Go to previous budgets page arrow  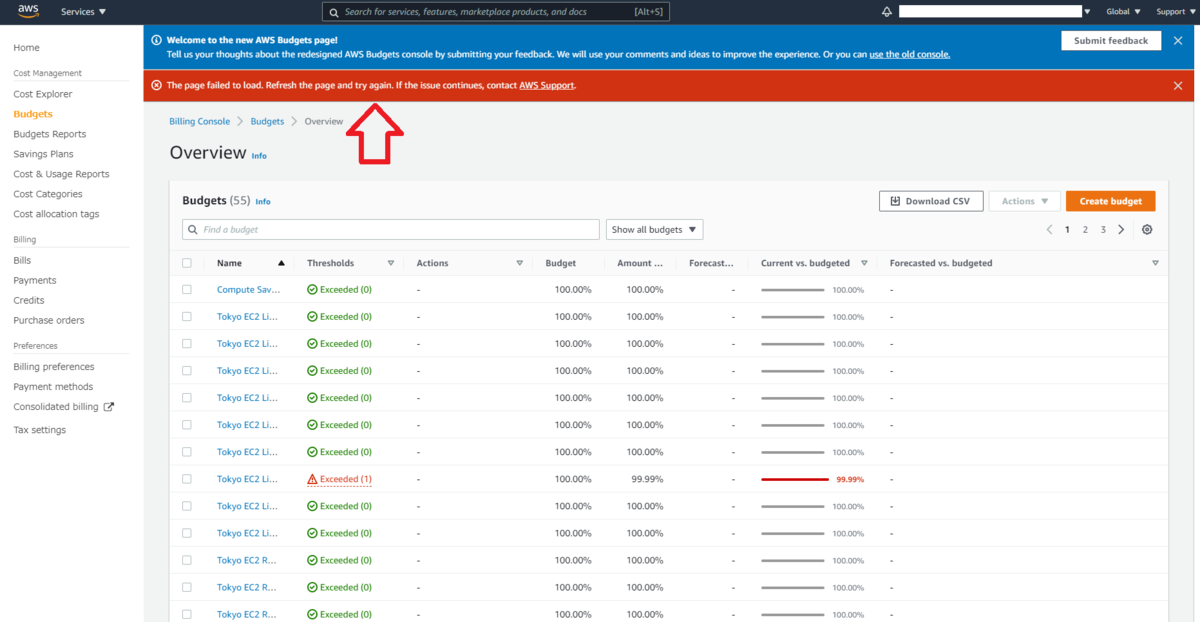click(1049, 230)
